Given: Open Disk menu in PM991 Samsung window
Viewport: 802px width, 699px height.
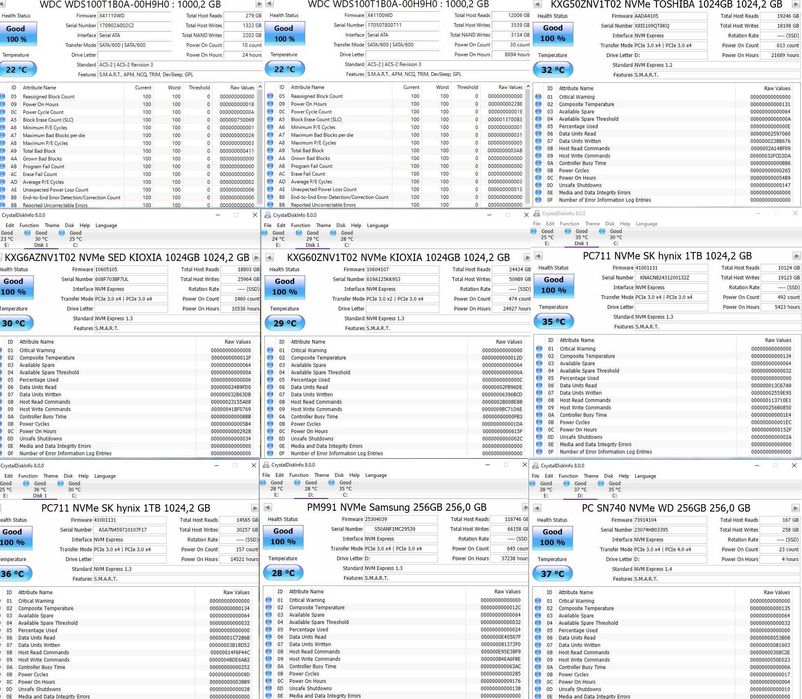Looking at the screenshot, I should [339, 475].
